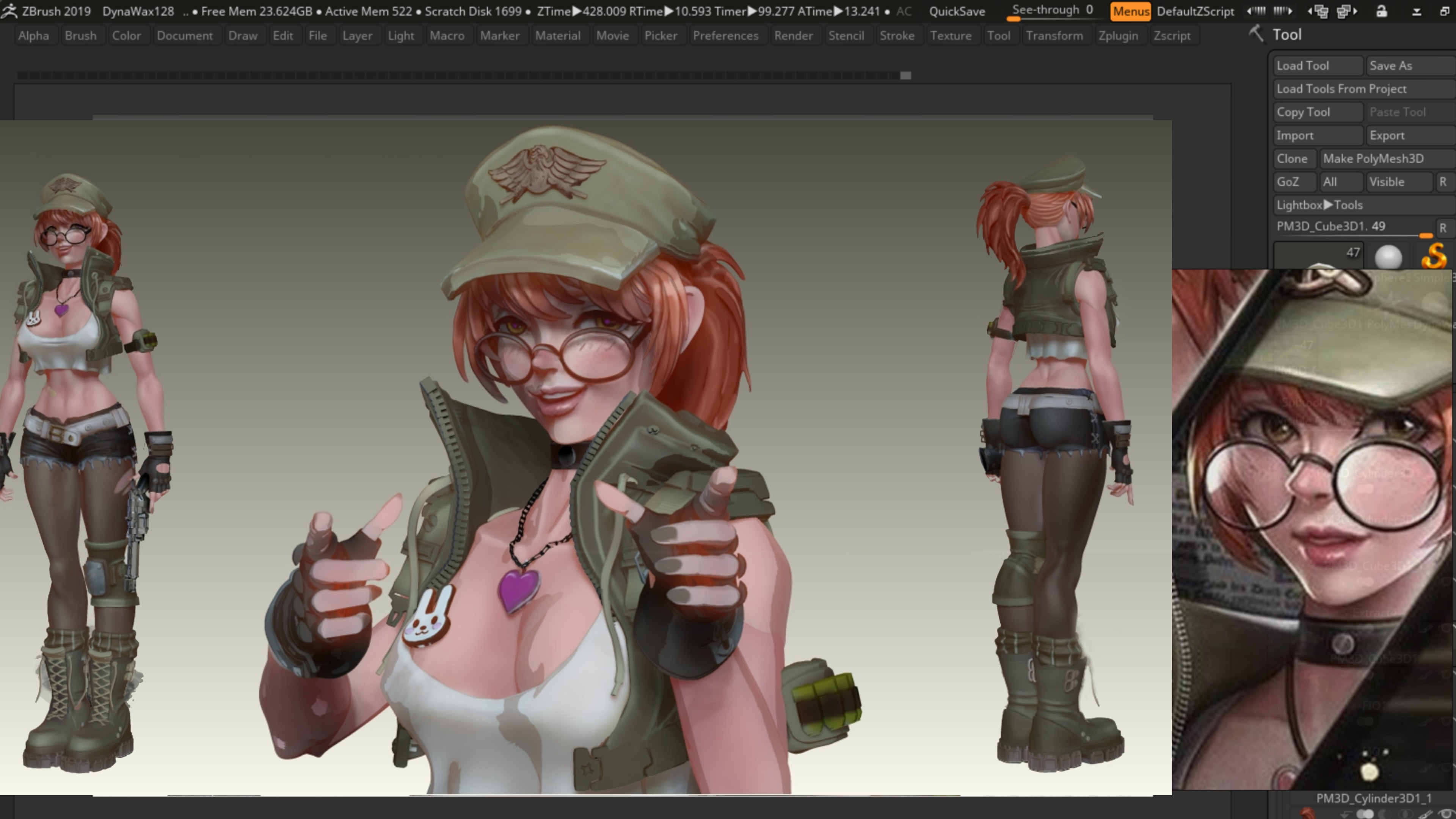Click the unlock padlock icon in title bar
The height and width of the screenshot is (819, 1456).
pyautogui.click(x=1381, y=11)
